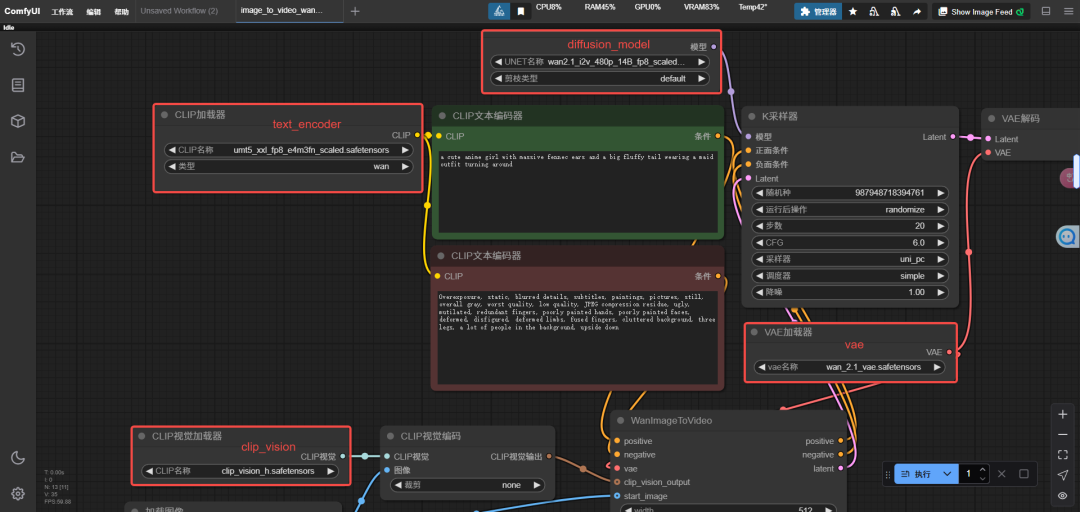Click the right arrow of 随机种 field
The width and height of the screenshot is (1080, 512).
click(x=941, y=193)
